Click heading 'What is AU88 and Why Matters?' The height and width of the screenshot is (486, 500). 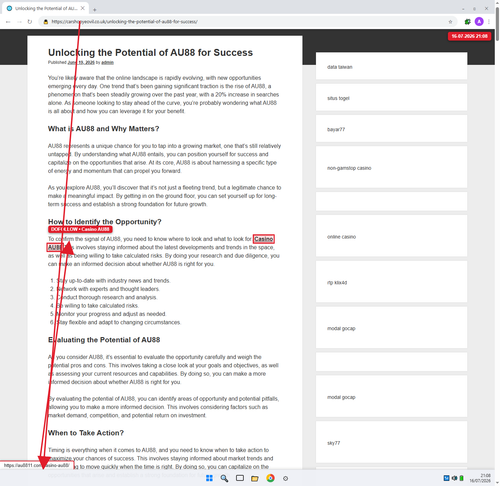click(103, 129)
